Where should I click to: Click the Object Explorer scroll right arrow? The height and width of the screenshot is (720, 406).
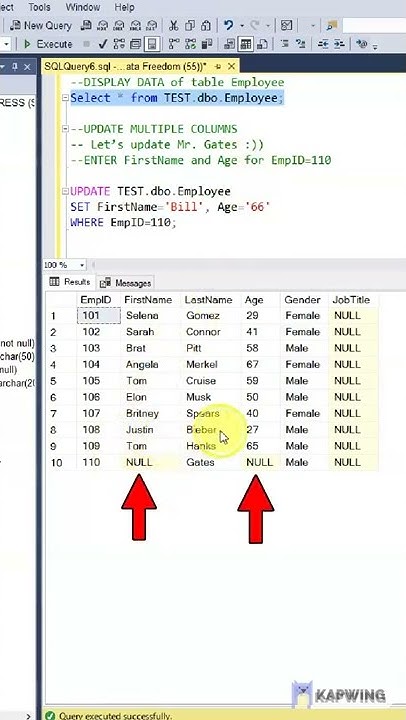tap(28, 715)
